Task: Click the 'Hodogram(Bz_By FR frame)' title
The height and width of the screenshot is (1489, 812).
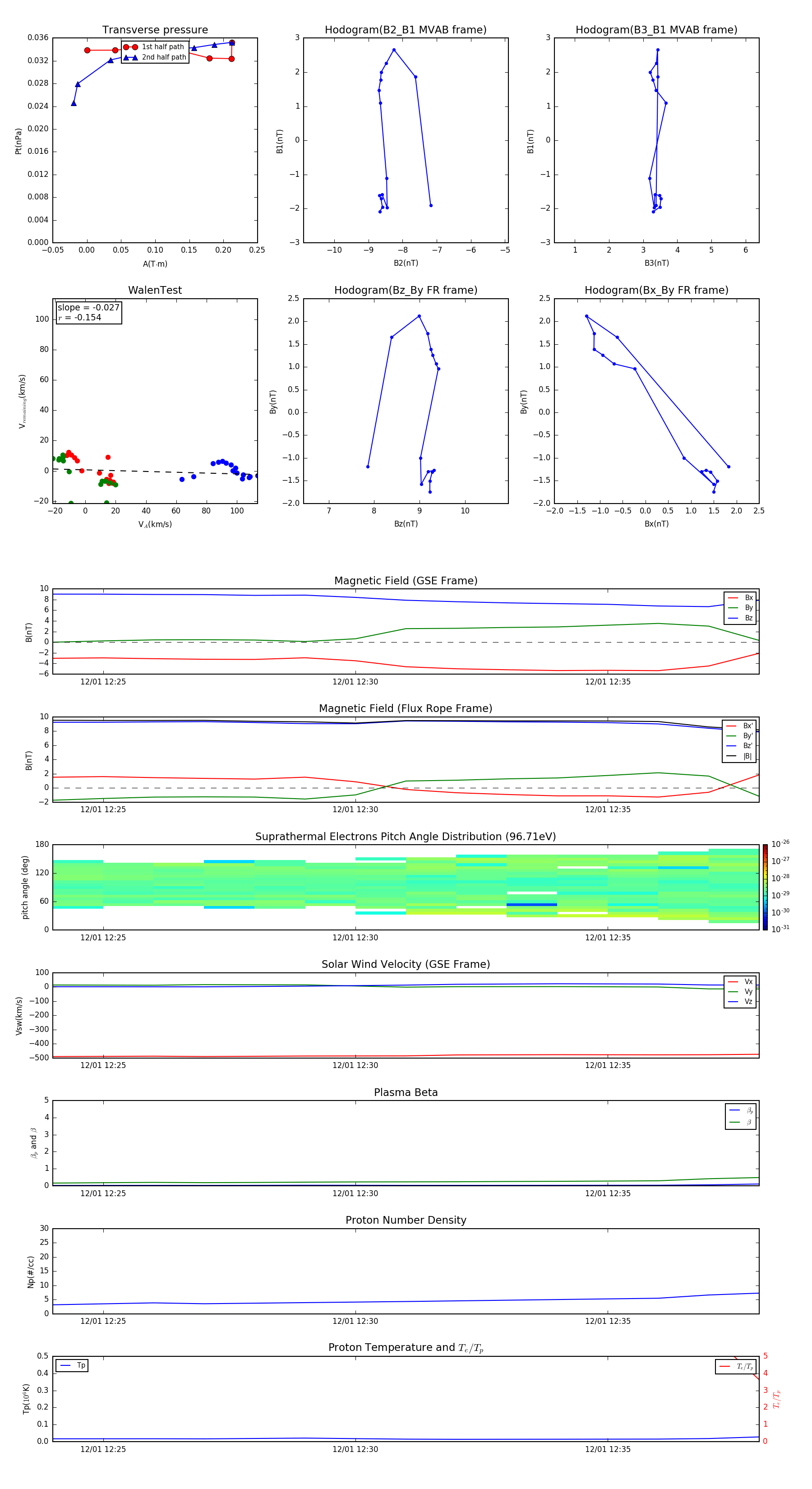Action: point(406,290)
